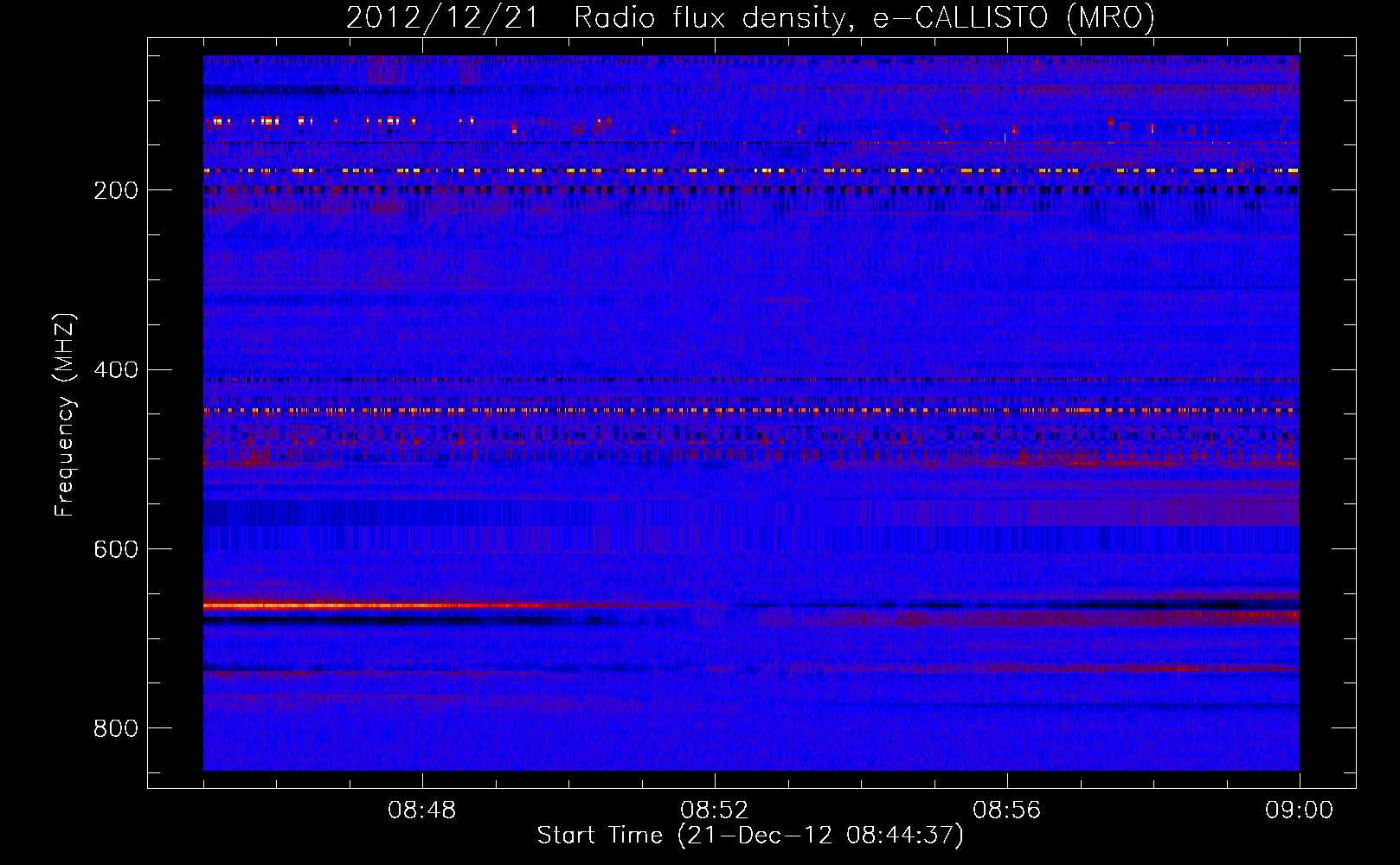Click the plot title '2012/12/21 Radio flux density'
The width and height of the screenshot is (1400, 865).
click(749, 17)
